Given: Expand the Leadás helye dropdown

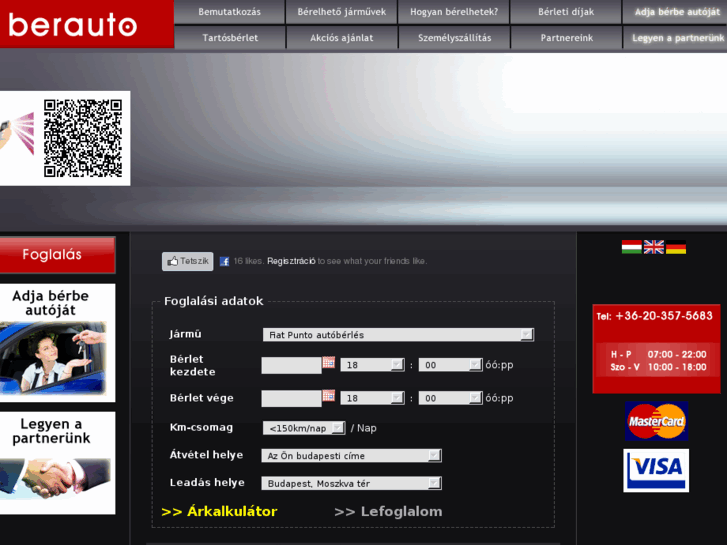Looking at the screenshot, I should pos(351,484).
